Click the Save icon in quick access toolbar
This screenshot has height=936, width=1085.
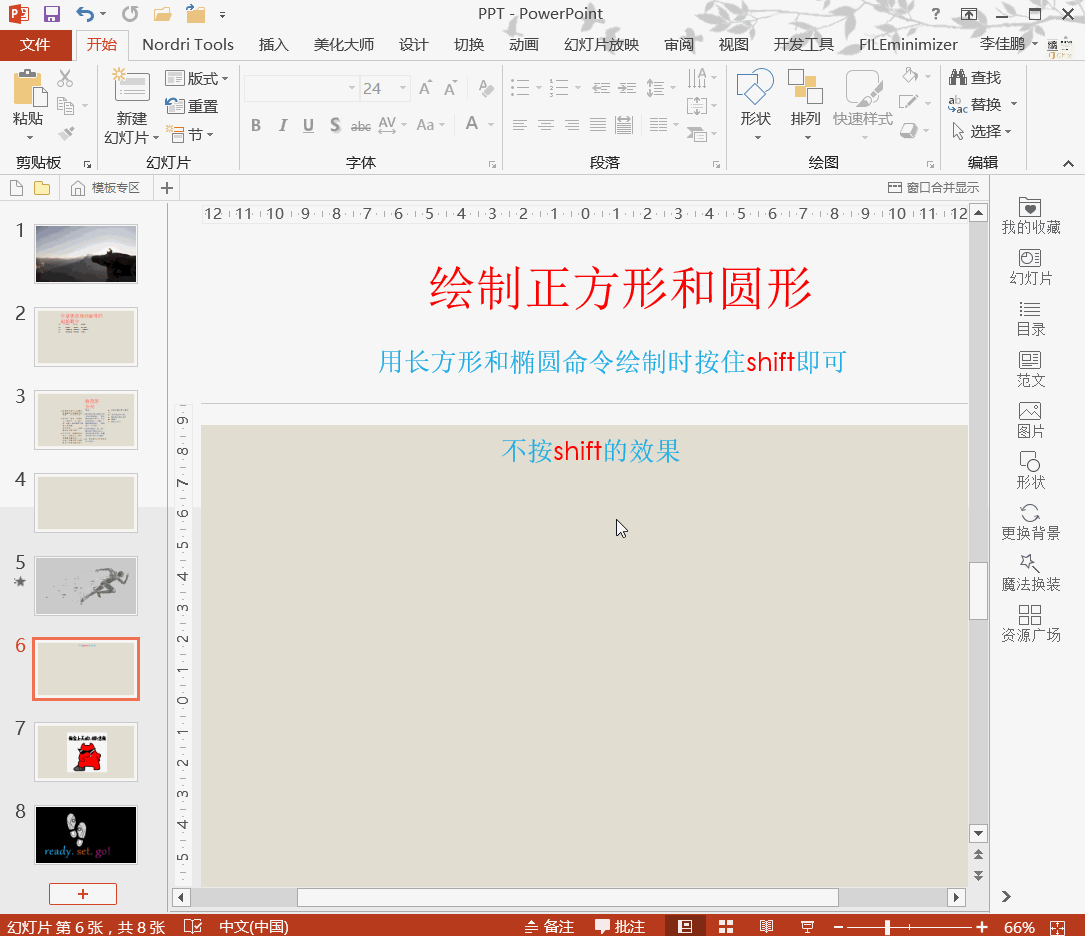[x=52, y=14]
